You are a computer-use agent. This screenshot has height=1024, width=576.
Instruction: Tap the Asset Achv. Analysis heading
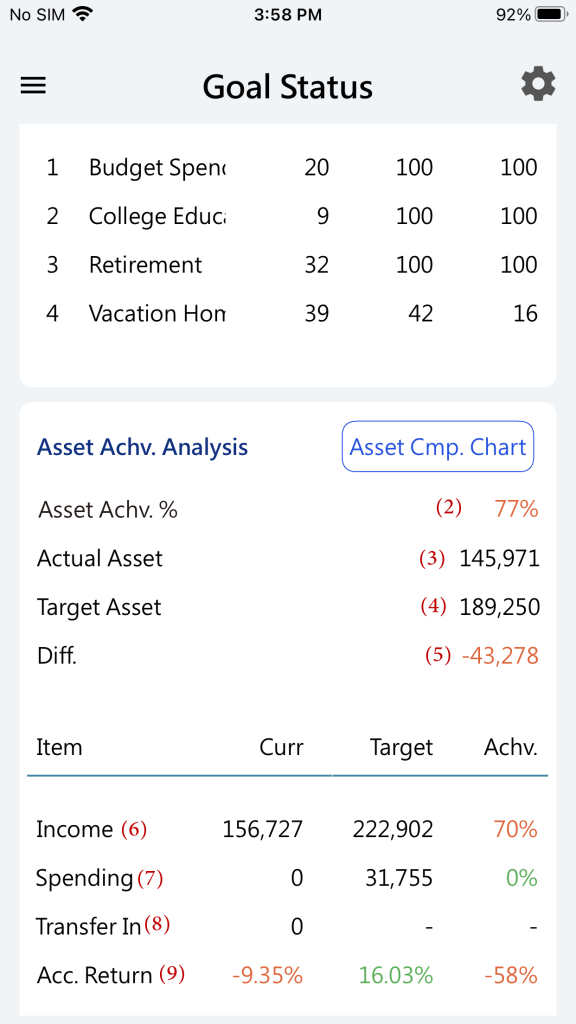pyautogui.click(x=142, y=447)
